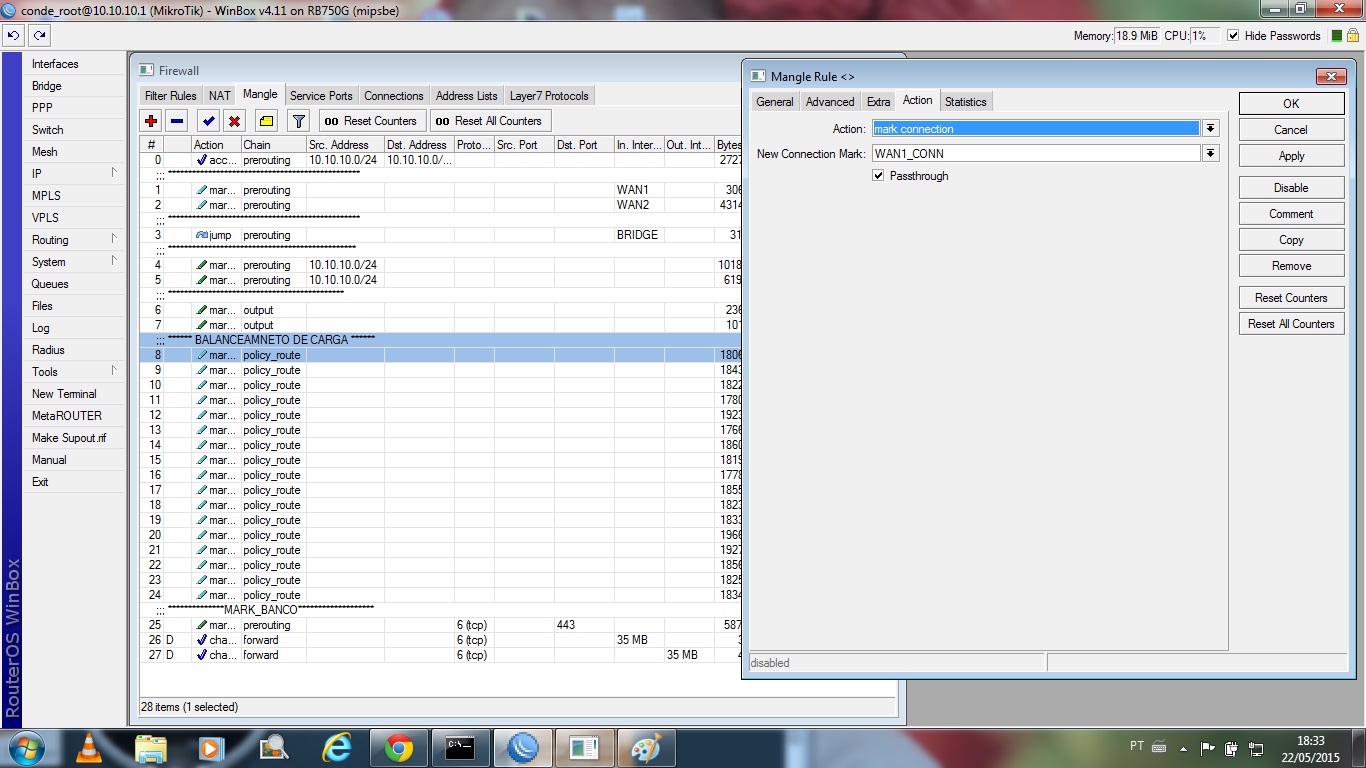Switch to Command Prompt in taskbar

coord(460,748)
